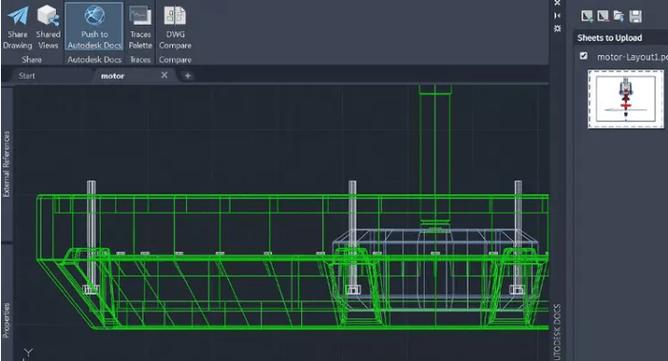Click the save icon in the palette toolbar

[x=635, y=16]
